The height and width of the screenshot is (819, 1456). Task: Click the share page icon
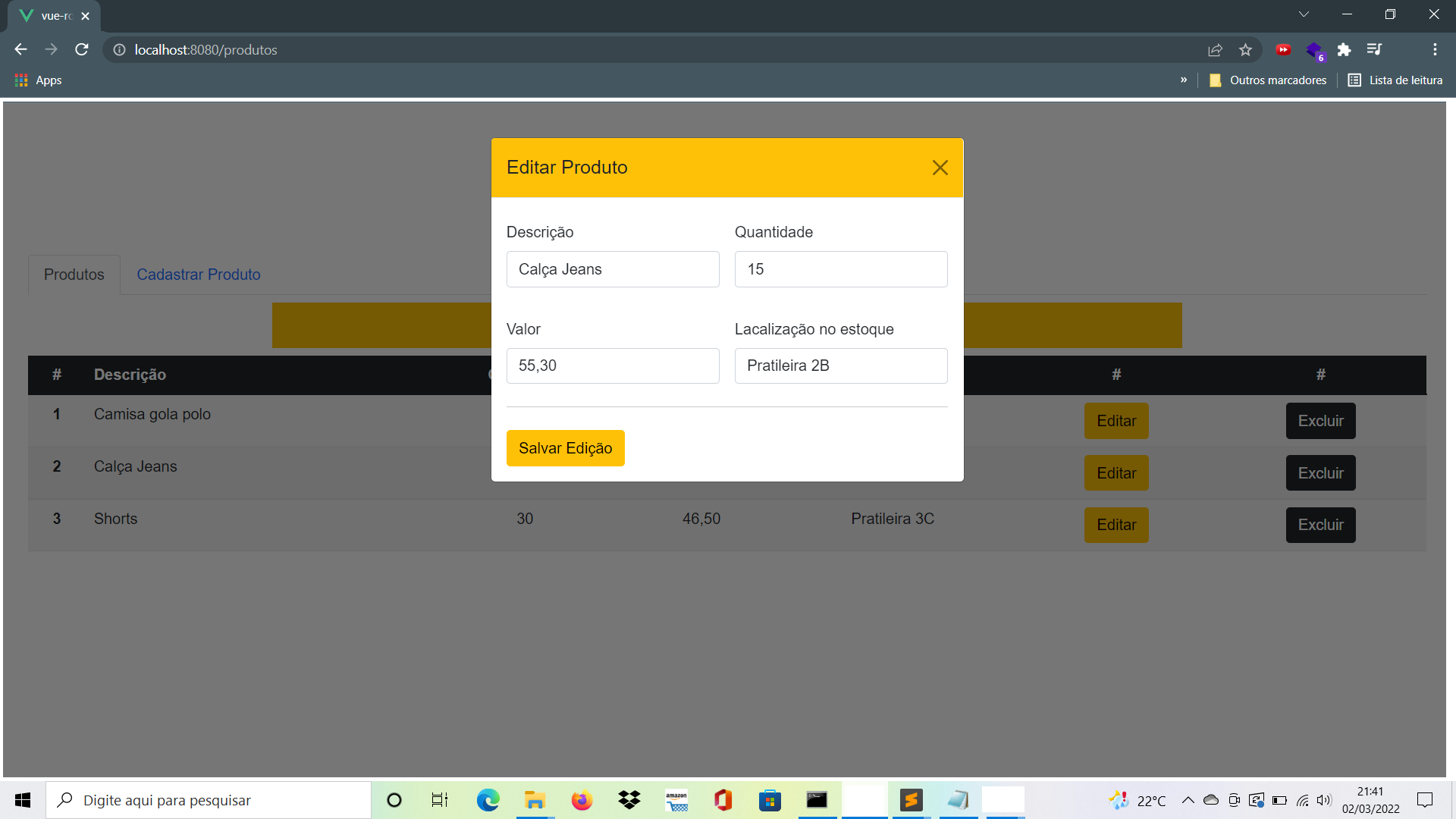pos(1215,49)
